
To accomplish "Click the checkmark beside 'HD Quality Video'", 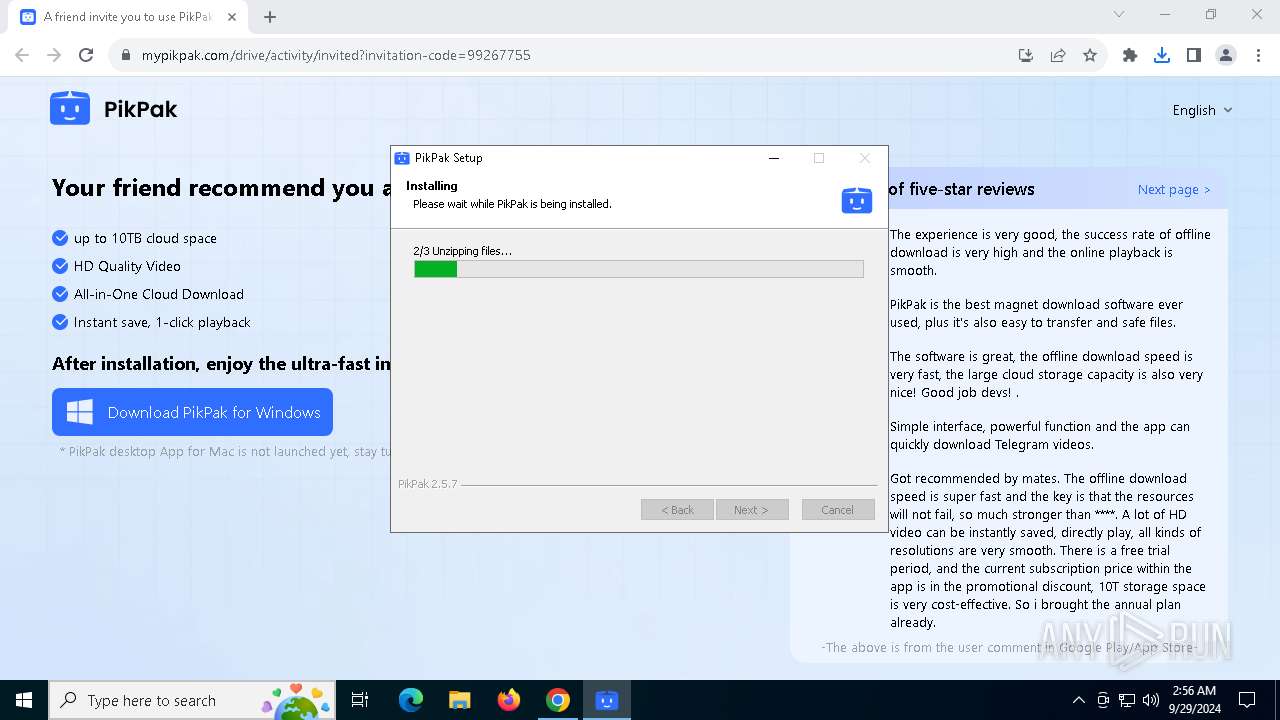I will point(60,266).
